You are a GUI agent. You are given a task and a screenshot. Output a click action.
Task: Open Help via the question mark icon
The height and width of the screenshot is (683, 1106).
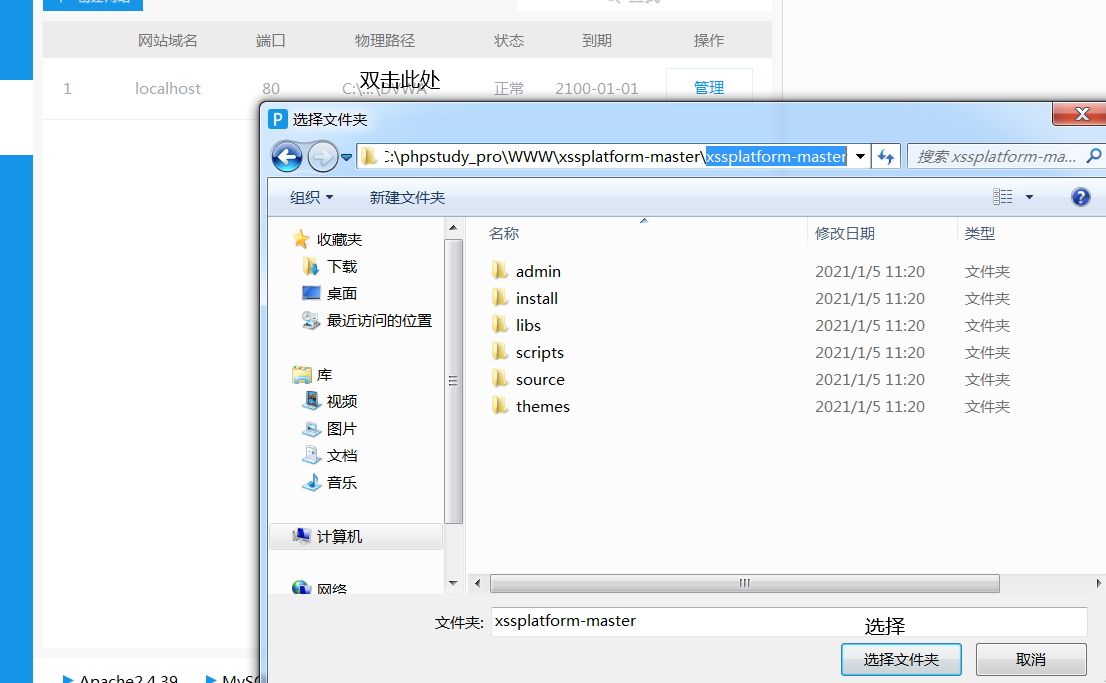[x=1081, y=197]
